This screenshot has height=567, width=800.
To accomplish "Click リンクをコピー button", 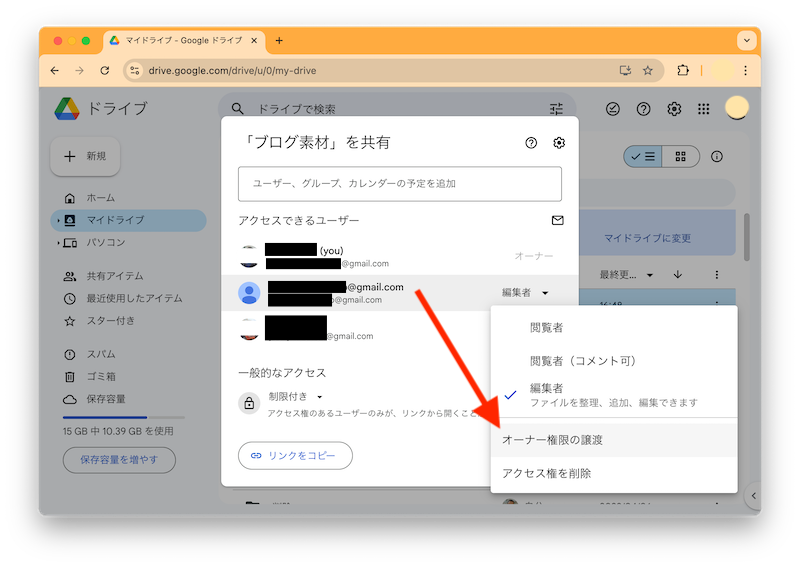I will pyautogui.click(x=295, y=455).
